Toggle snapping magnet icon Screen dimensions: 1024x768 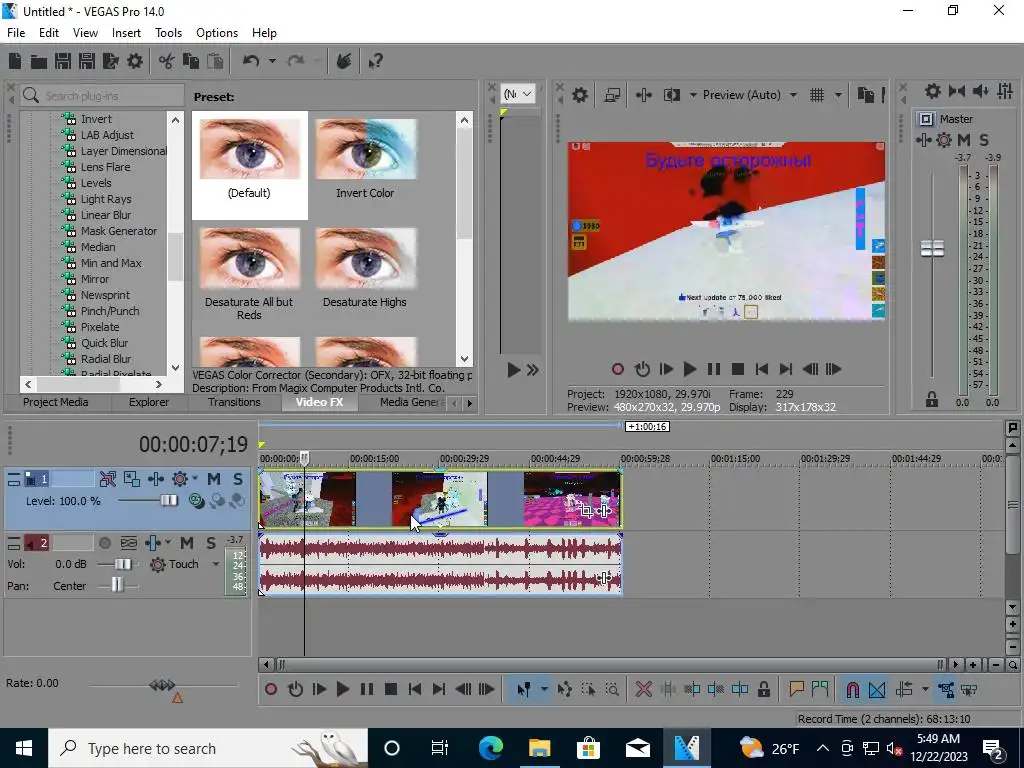[852, 689]
